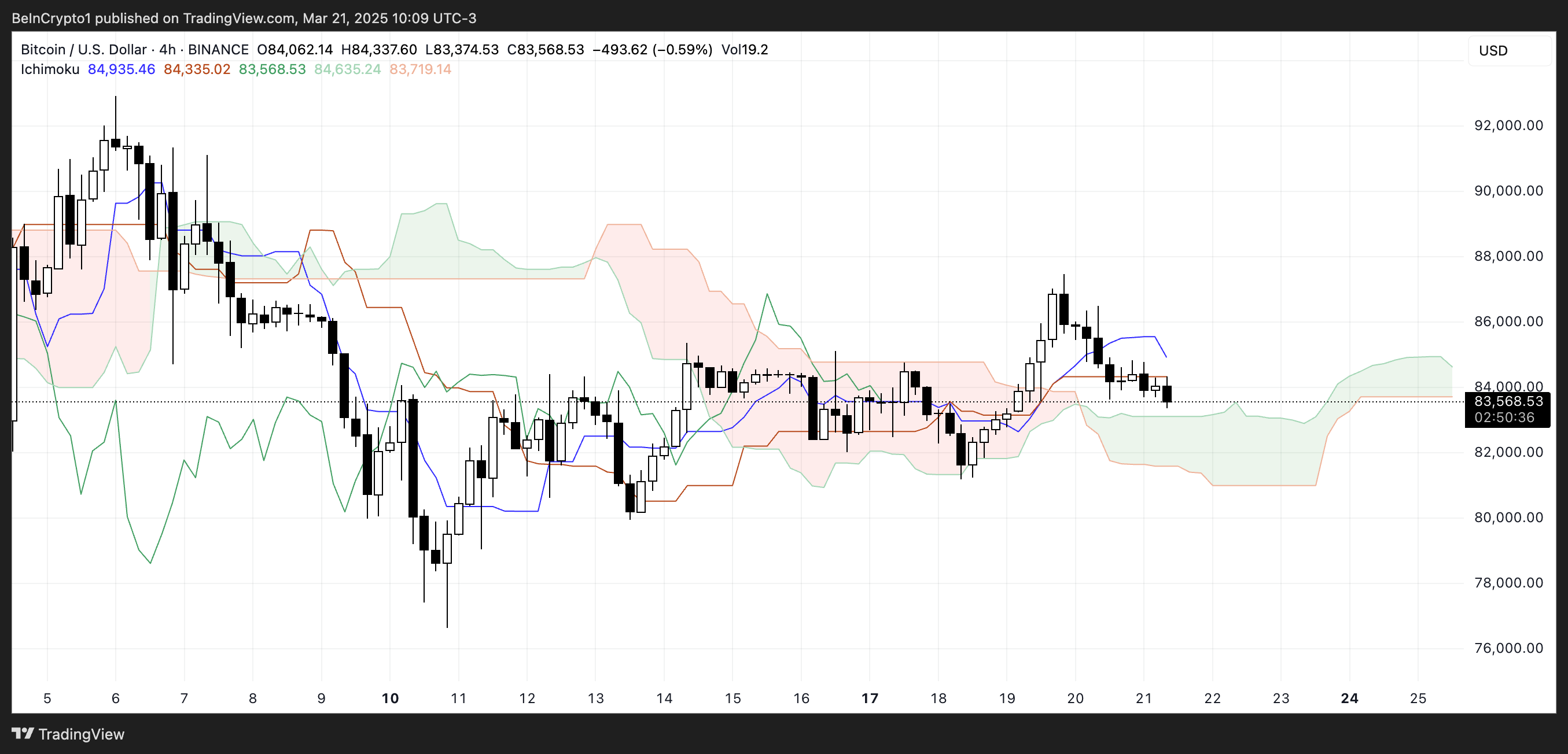Click the Vol19.2 volume readout
The height and width of the screenshot is (754, 1568).
[x=745, y=49]
